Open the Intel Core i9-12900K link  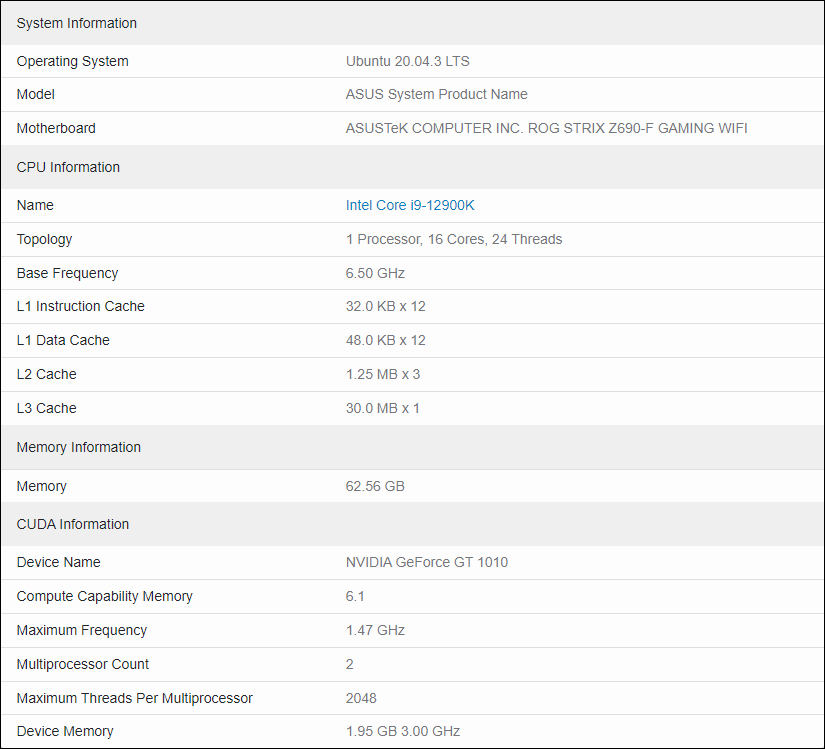click(410, 205)
